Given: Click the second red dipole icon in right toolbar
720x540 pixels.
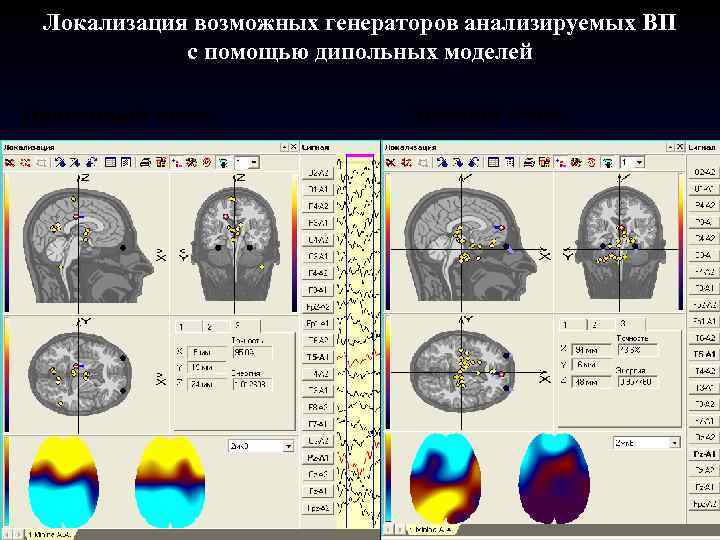Looking at the screenshot, I should point(406,163).
